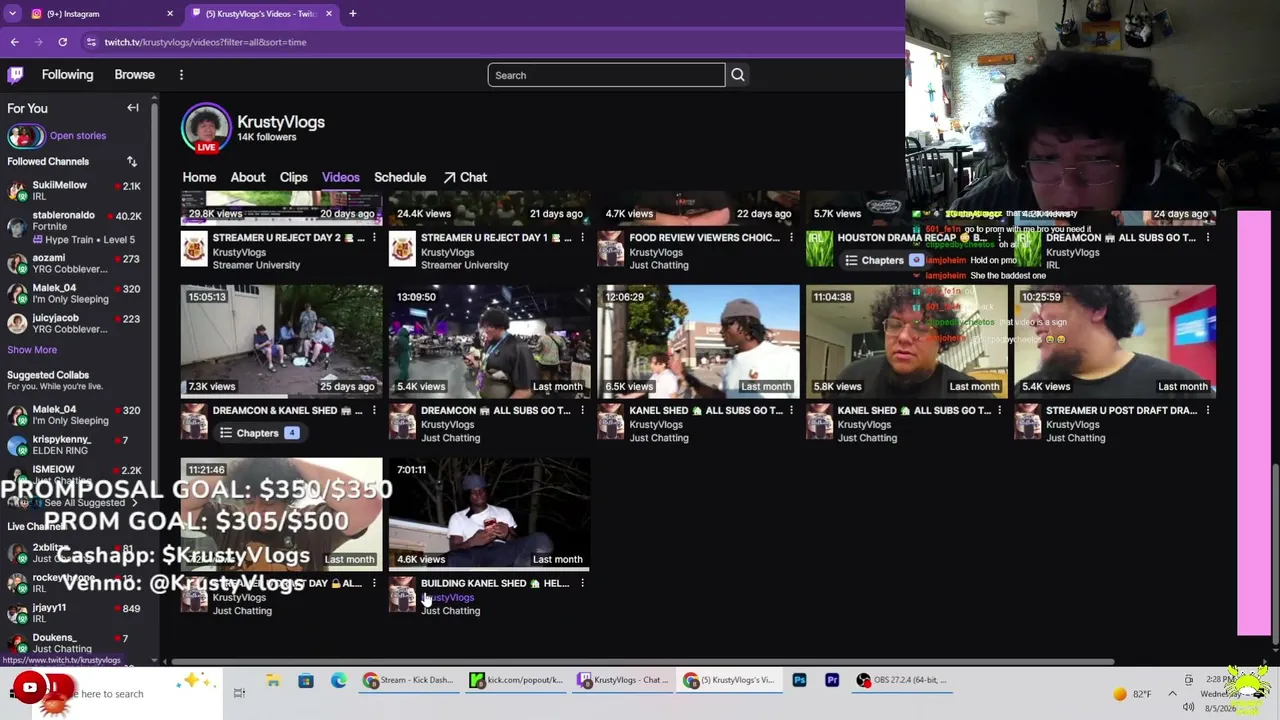
Task: Open options for BUILDING KANEL SHED video
Action: 582,584
